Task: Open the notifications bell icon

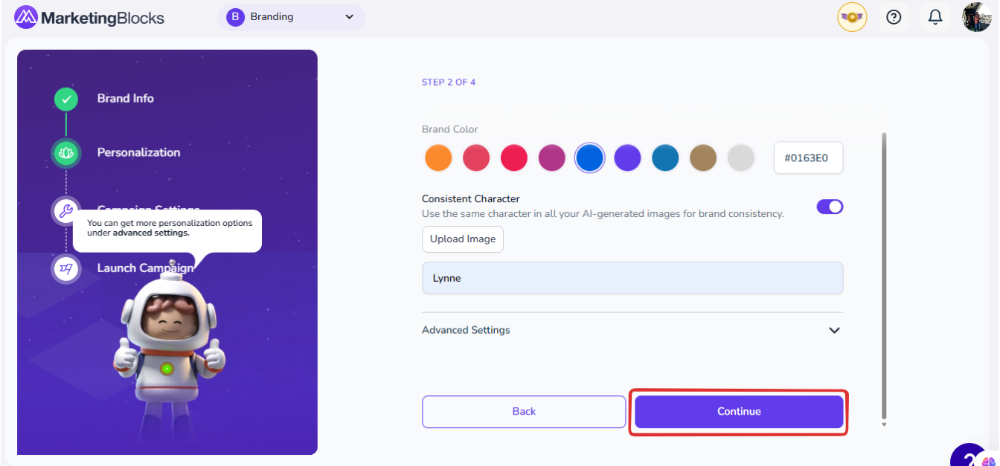Action: (x=935, y=17)
